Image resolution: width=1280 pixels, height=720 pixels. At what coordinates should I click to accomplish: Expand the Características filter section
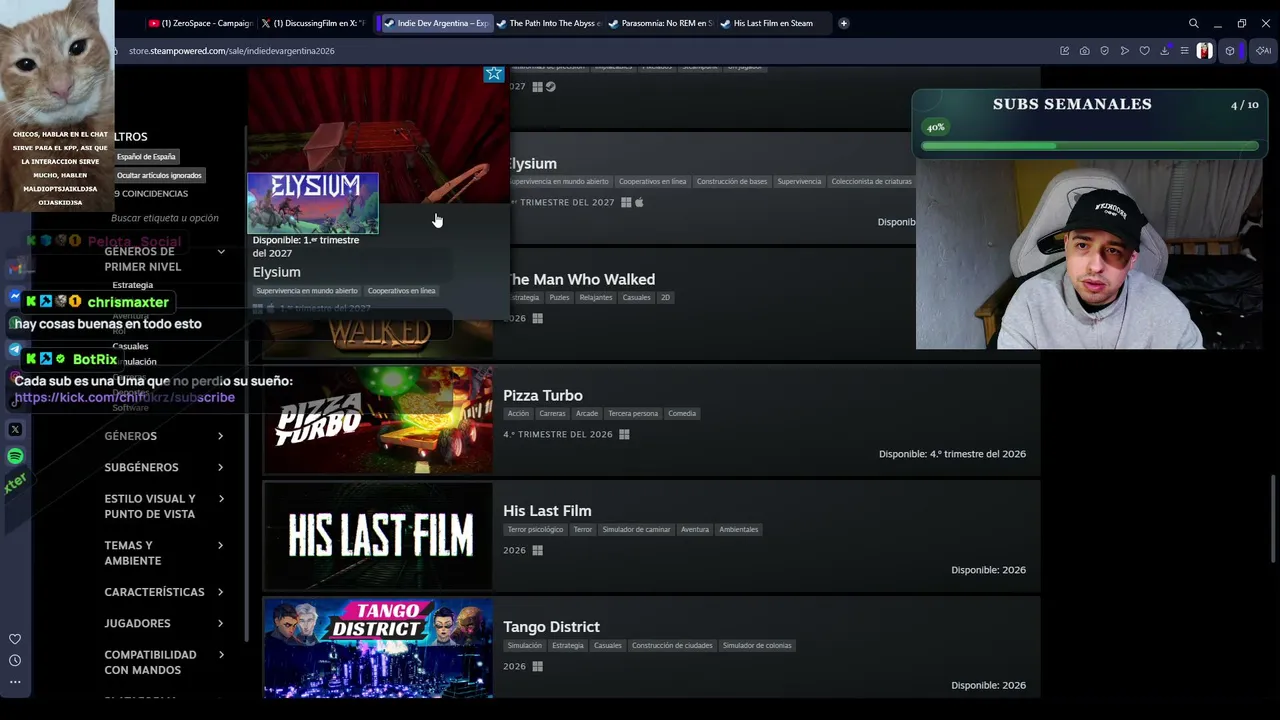[x=164, y=592]
